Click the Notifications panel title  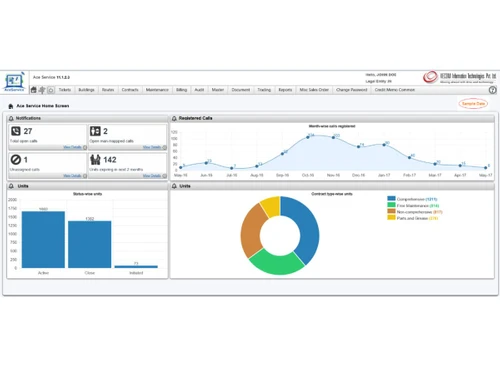pos(28,118)
